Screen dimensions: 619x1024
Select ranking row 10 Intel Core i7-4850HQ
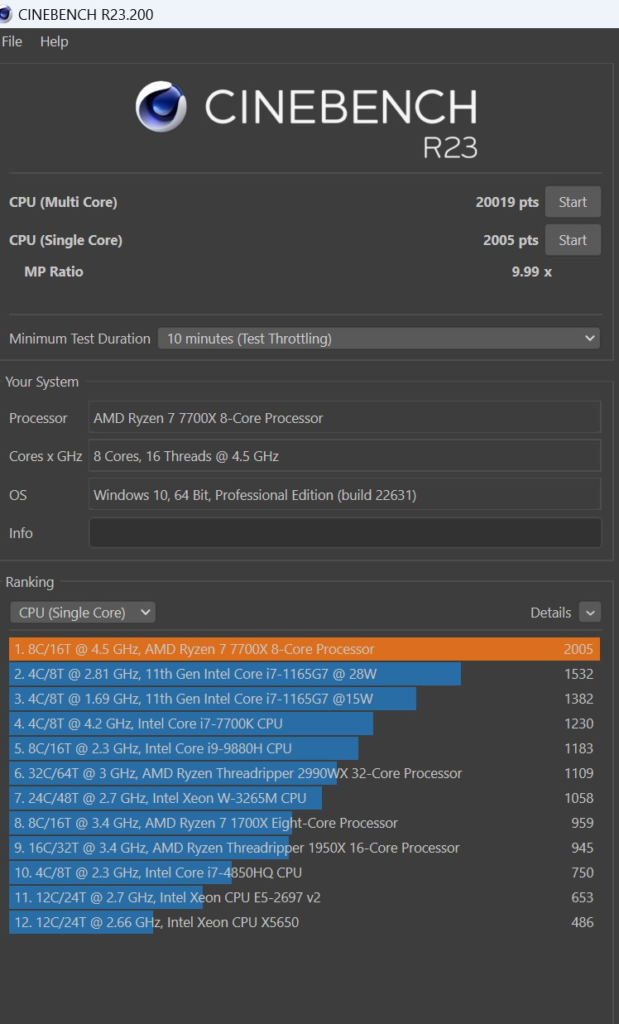tap(304, 872)
